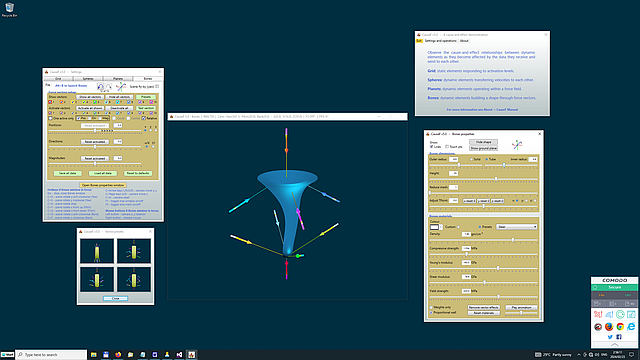Click the Facebook icon in the Comodo widget
The height and width of the screenshot is (360, 640).
pyautogui.click(x=619, y=337)
